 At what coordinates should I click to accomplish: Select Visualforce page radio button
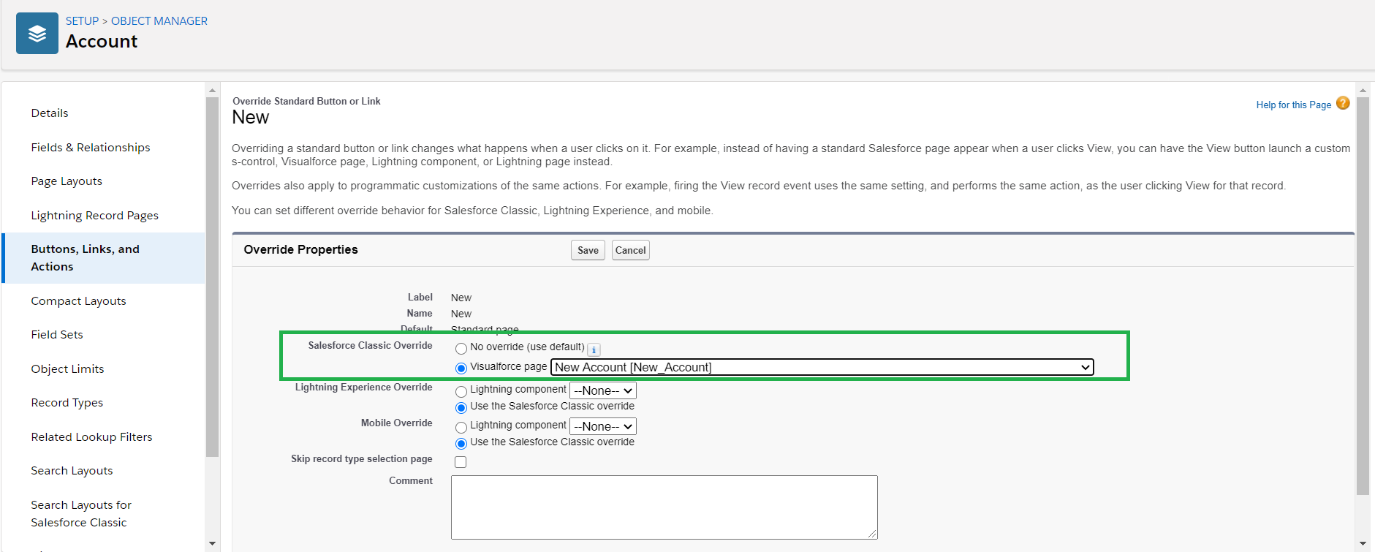tap(461, 368)
